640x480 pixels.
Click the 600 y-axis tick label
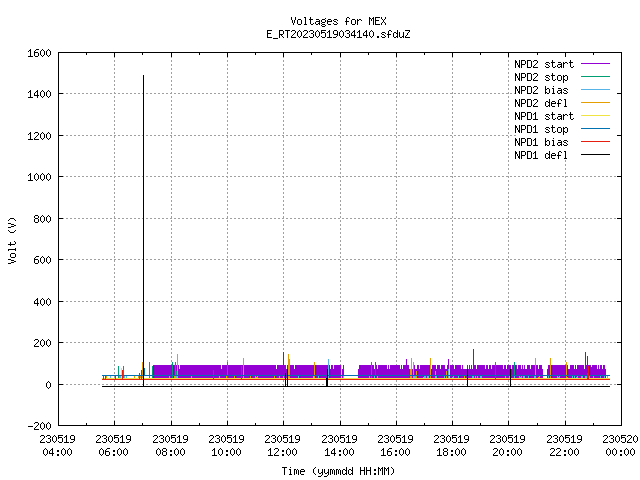(x=42, y=260)
